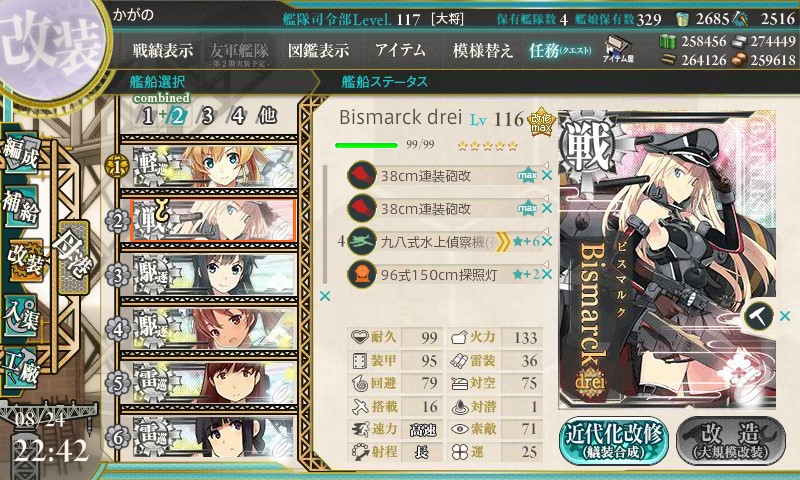Open the 他 other ships tab
This screenshot has height=480, width=800.
pos(267,116)
